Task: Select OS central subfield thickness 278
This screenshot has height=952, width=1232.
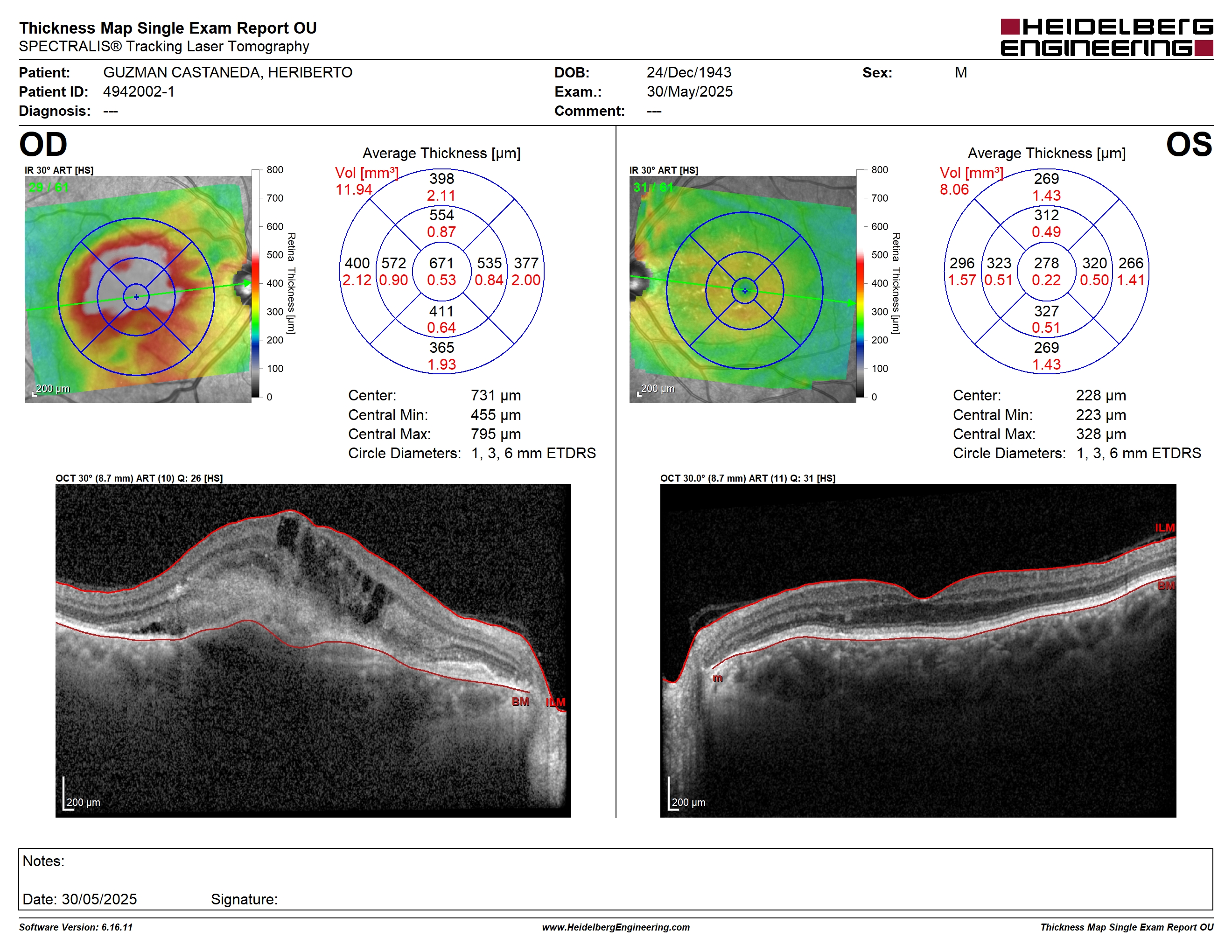Action: tap(1046, 263)
